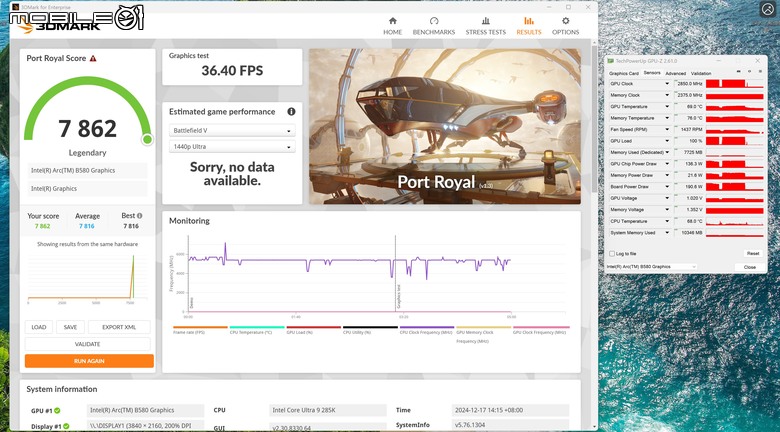Click the Intel Core Ultra 9 285K CPU field

(x=328, y=411)
